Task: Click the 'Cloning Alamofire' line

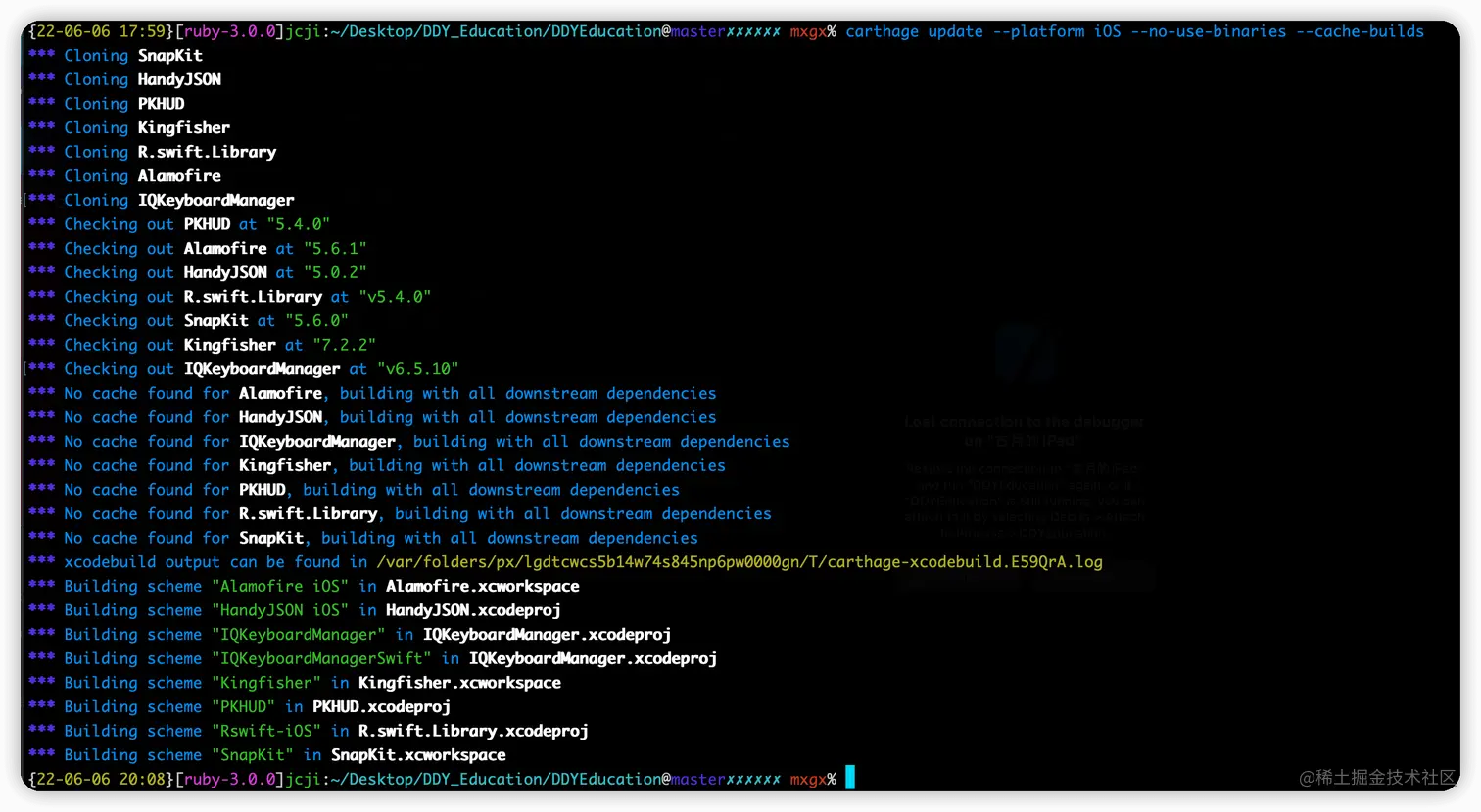Action: (124, 176)
